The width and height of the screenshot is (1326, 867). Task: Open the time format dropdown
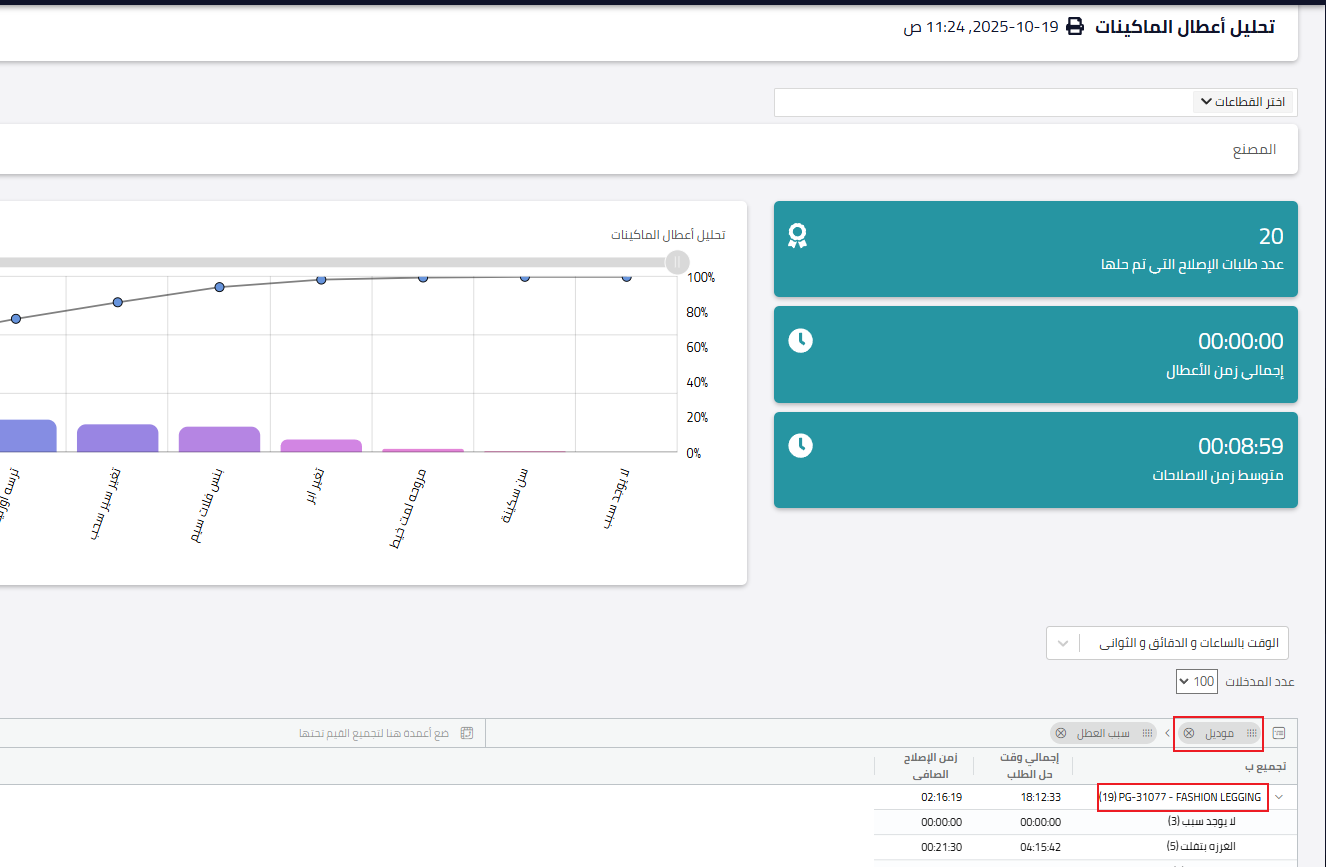click(1167, 643)
